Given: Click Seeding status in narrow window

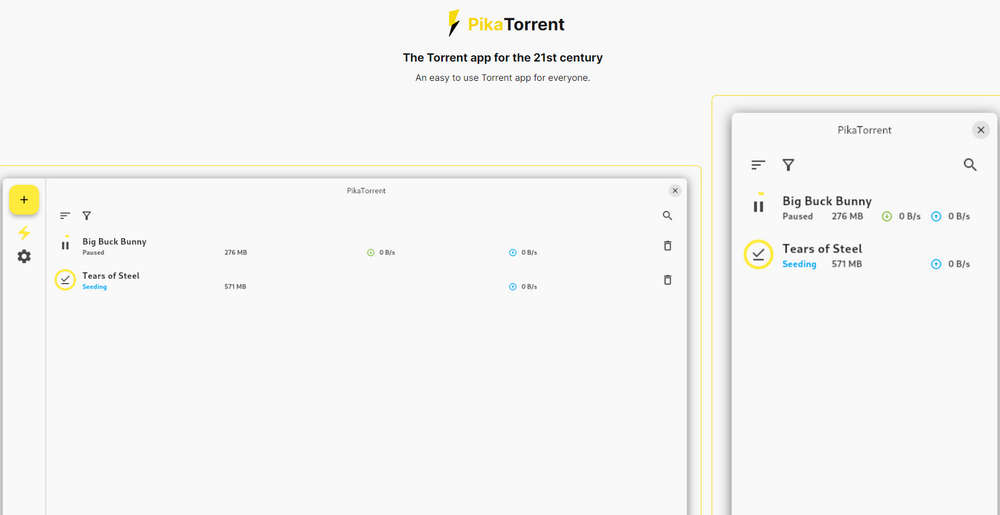Looking at the screenshot, I should 799,264.
